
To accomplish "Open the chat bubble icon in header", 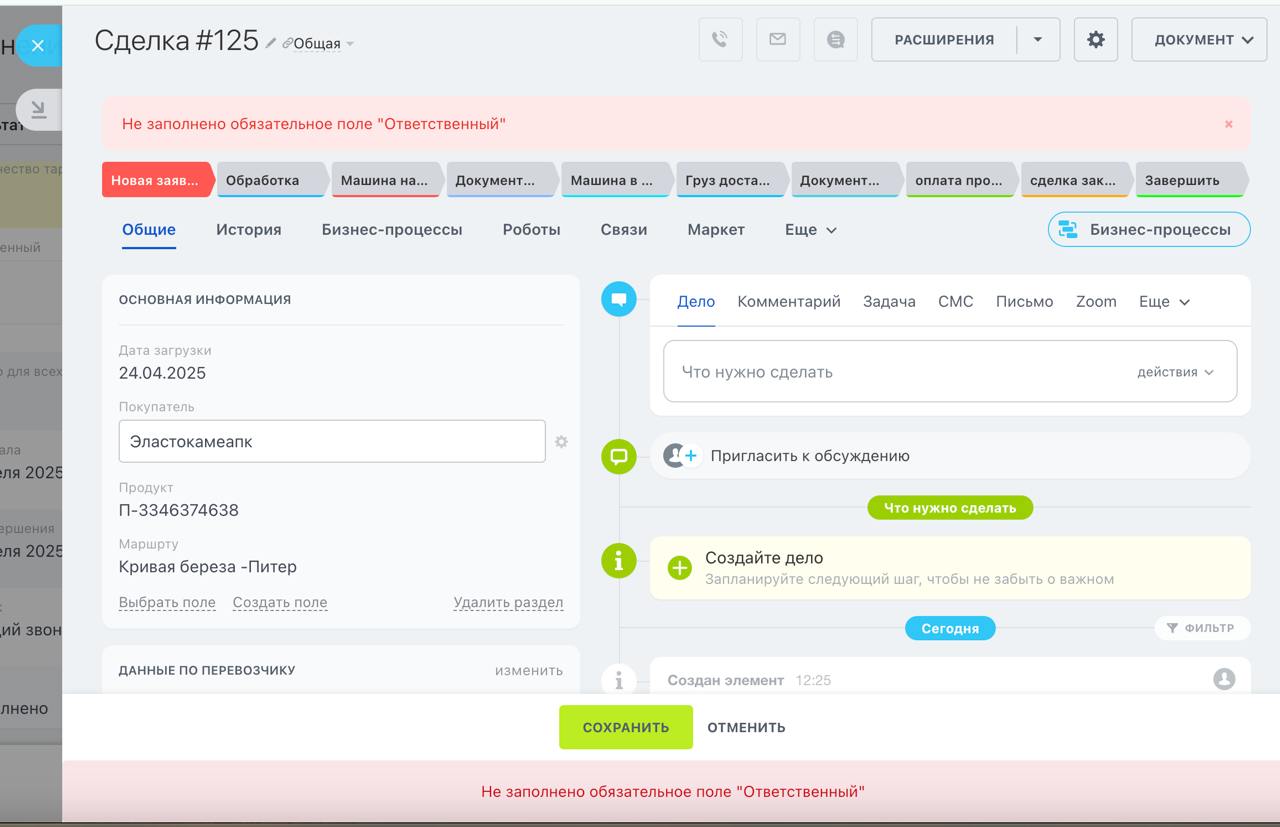I will click(x=836, y=40).
